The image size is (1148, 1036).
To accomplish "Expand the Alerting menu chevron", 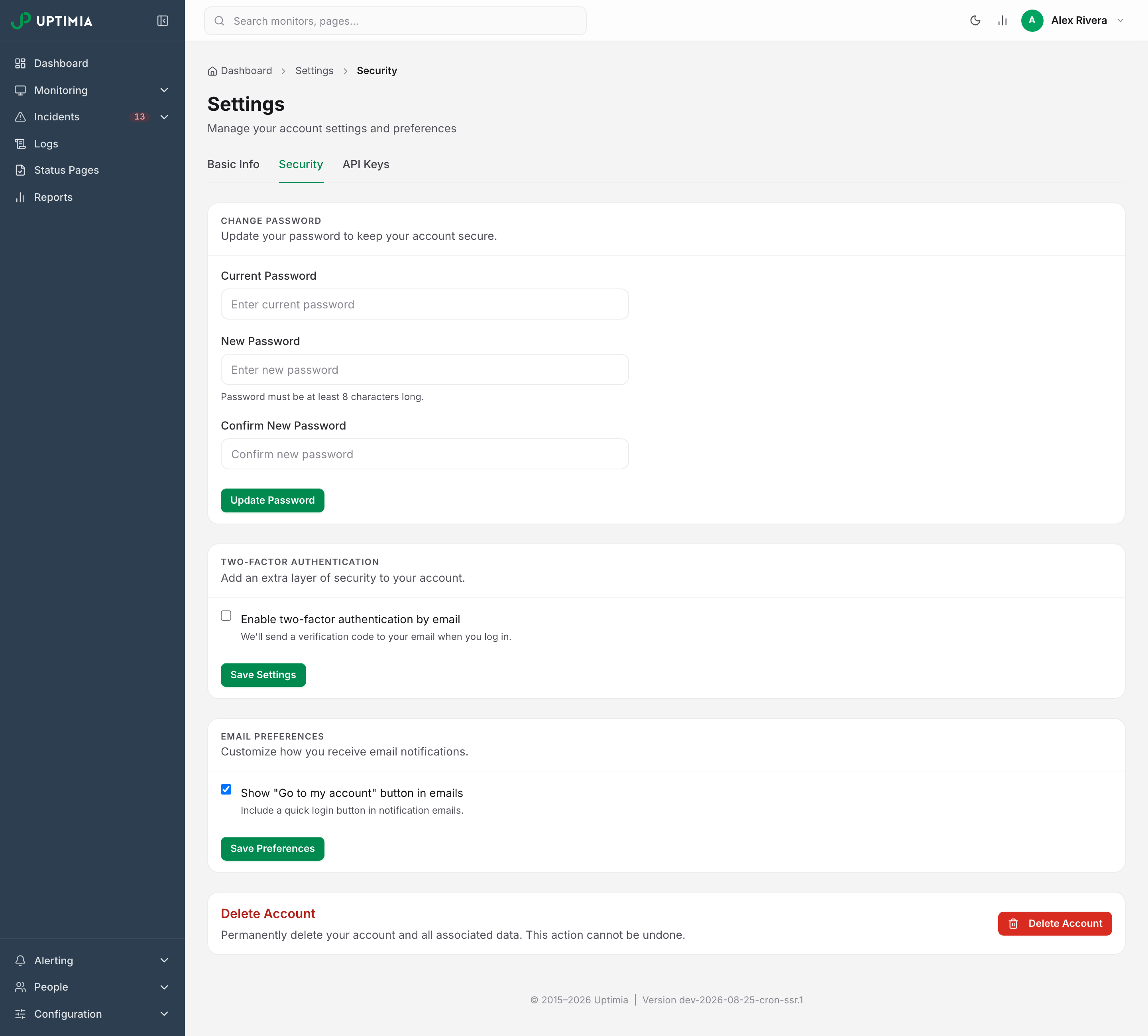I will (164, 960).
